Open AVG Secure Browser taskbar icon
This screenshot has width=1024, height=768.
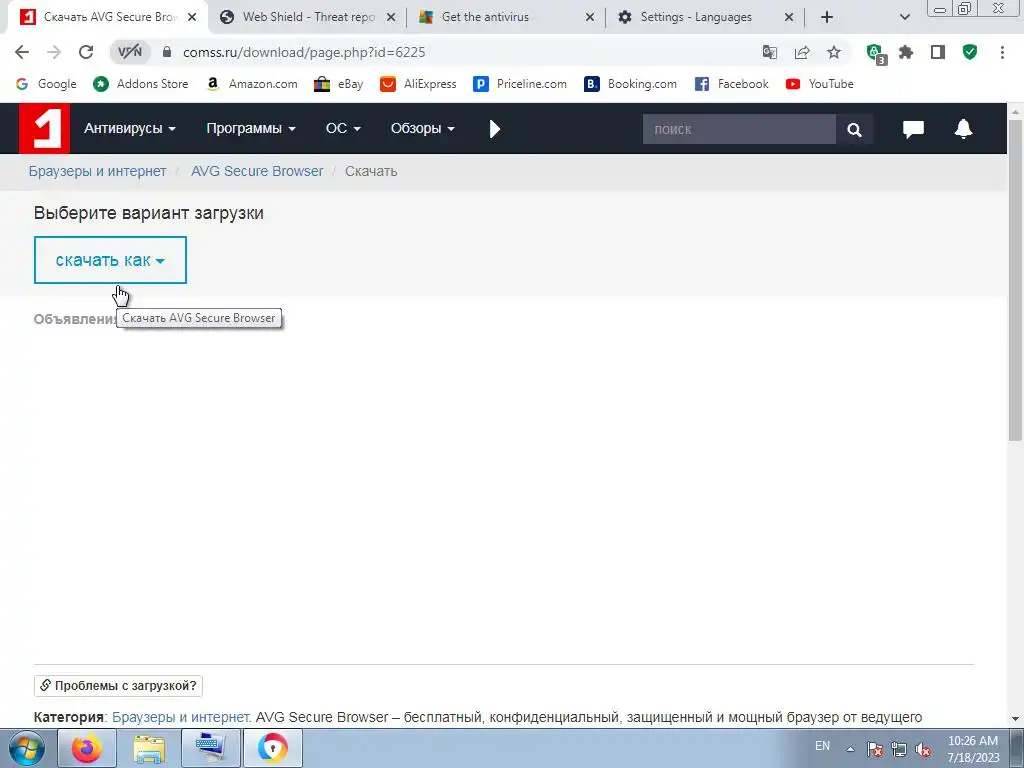point(272,748)
